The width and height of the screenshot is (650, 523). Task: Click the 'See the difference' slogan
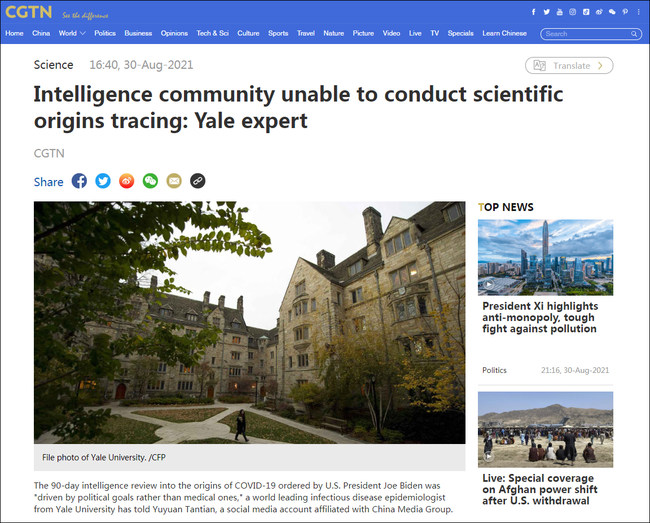point(85,16)
